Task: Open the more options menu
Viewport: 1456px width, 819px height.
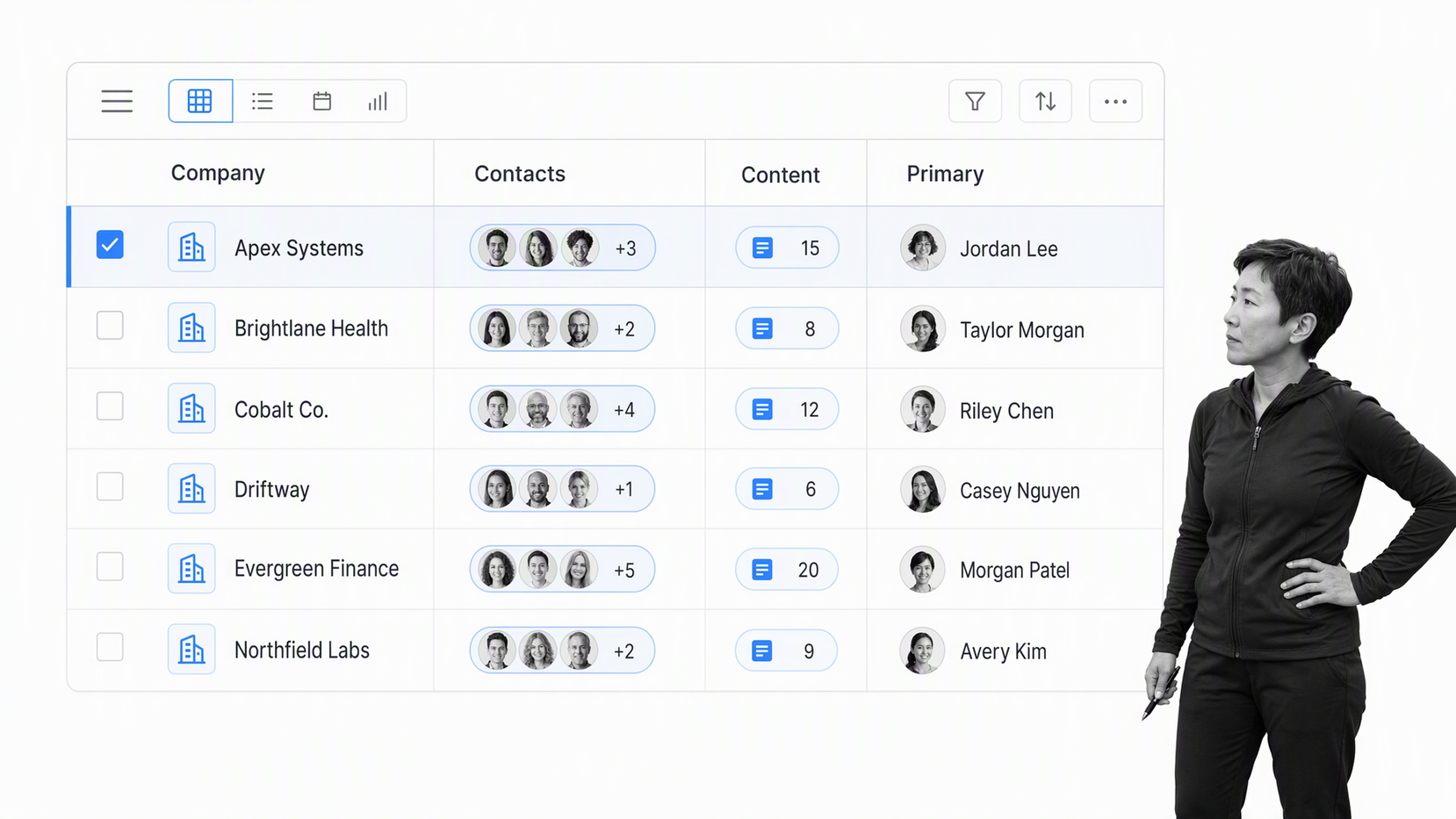Action: coord(1115,101)
